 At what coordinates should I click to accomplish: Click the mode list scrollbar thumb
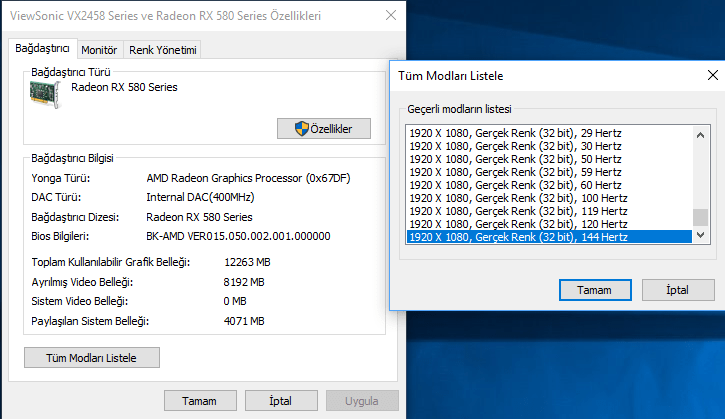pyautogui.click(x=700, y=217)
